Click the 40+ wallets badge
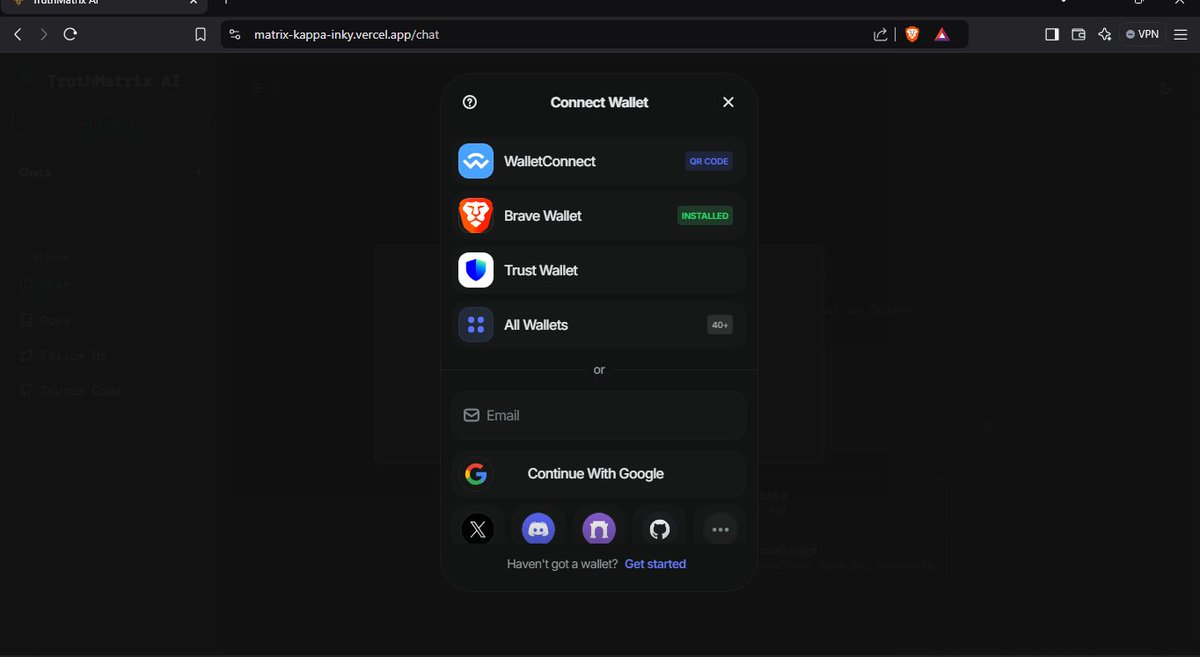Viewport: 1200px width, 657px height. pos(720,325)
